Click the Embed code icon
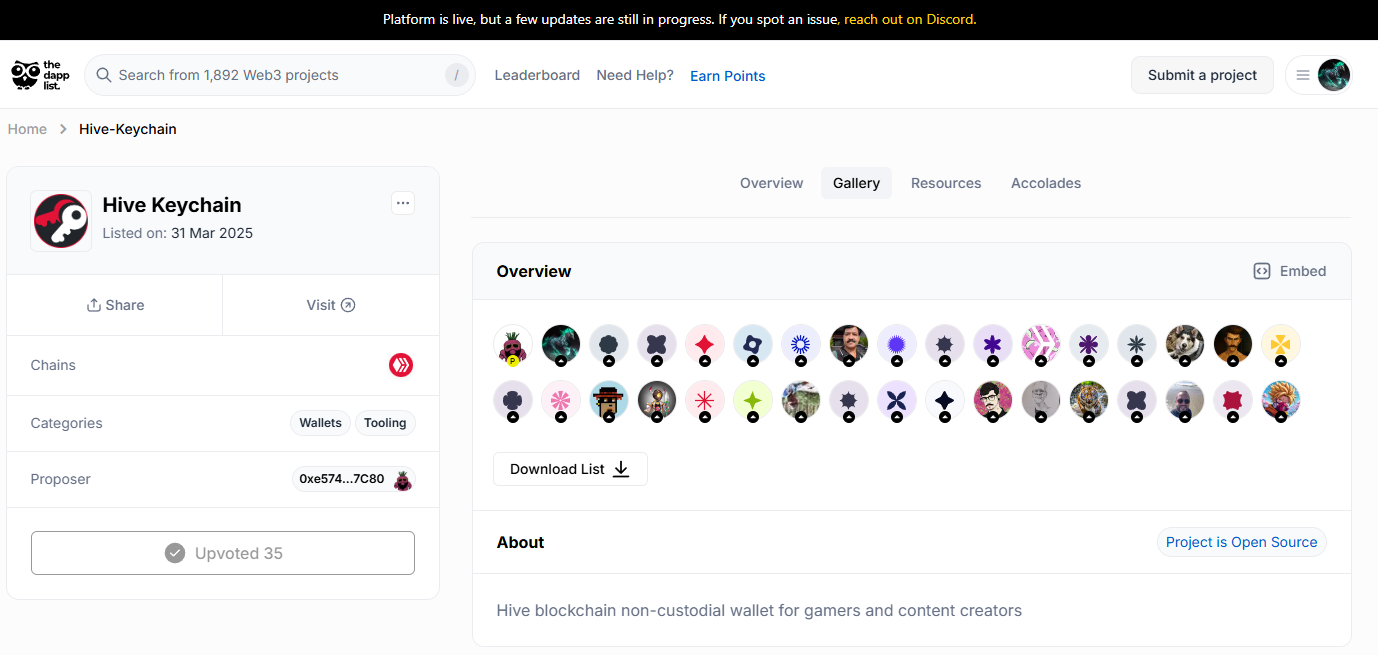This screenshot has height=655, width=1378. point(1262,271)
